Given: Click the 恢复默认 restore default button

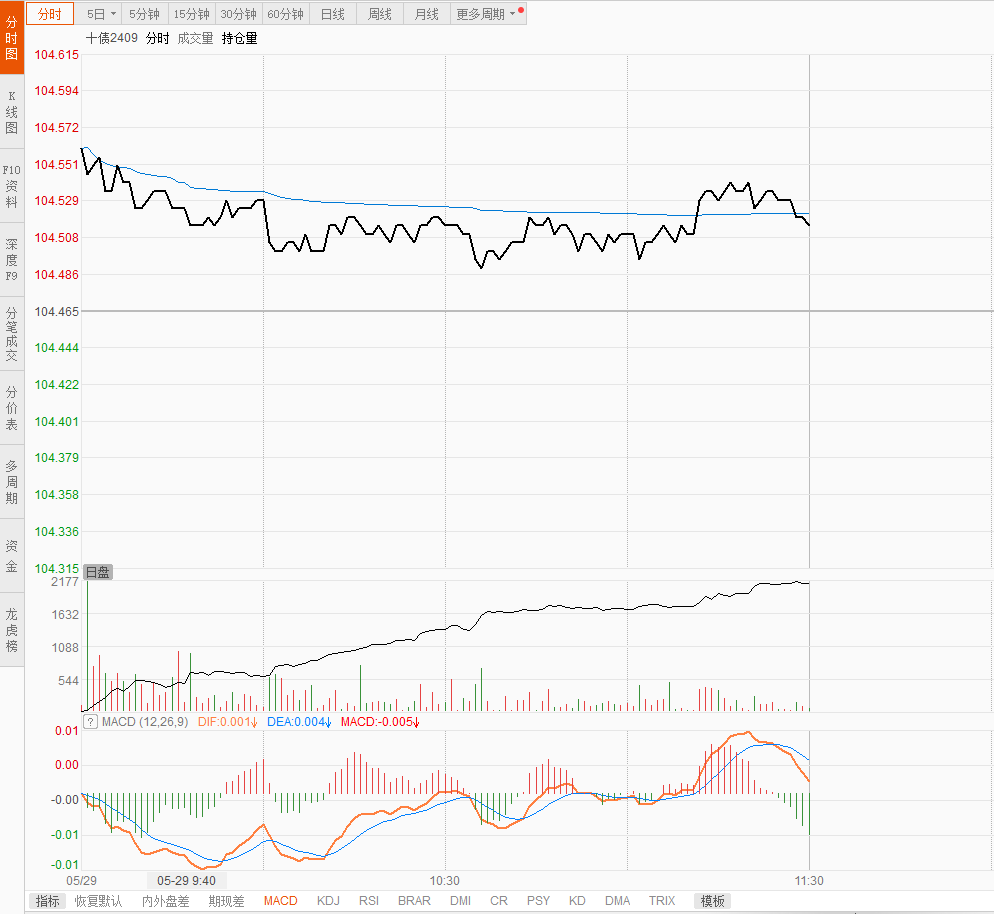Looking at the screenshot, I should click(x=98, y=901).
